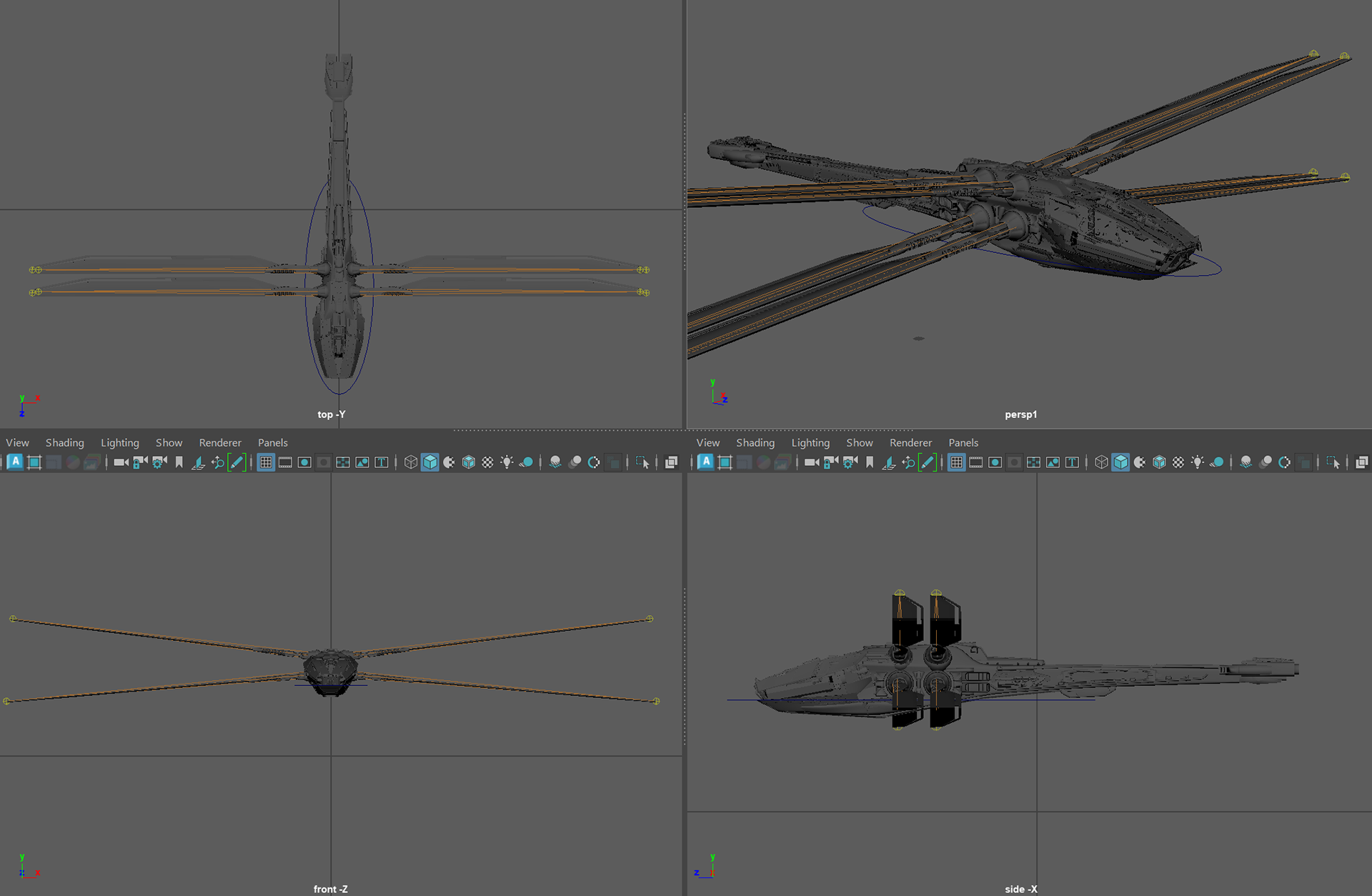Open the Show menu of front -Z panel
Screen dimensions: 1372x896
click(x=169, y=443)
